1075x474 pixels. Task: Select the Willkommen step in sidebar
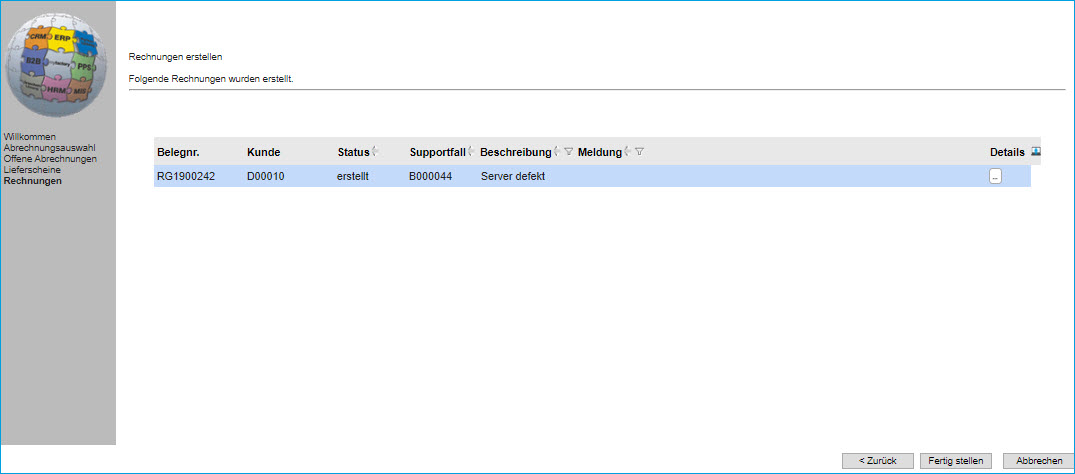point(29,137)
